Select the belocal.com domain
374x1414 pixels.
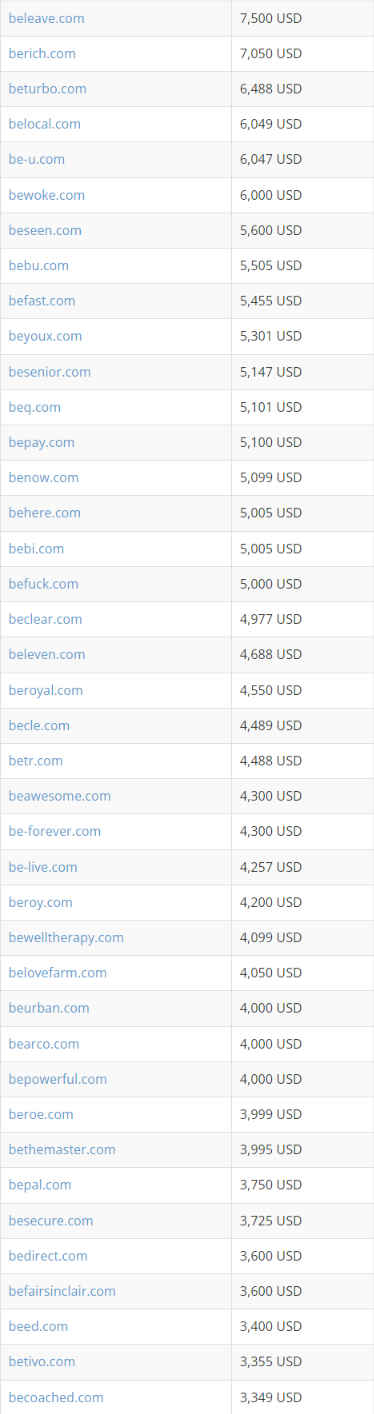[x=44, y=124]
